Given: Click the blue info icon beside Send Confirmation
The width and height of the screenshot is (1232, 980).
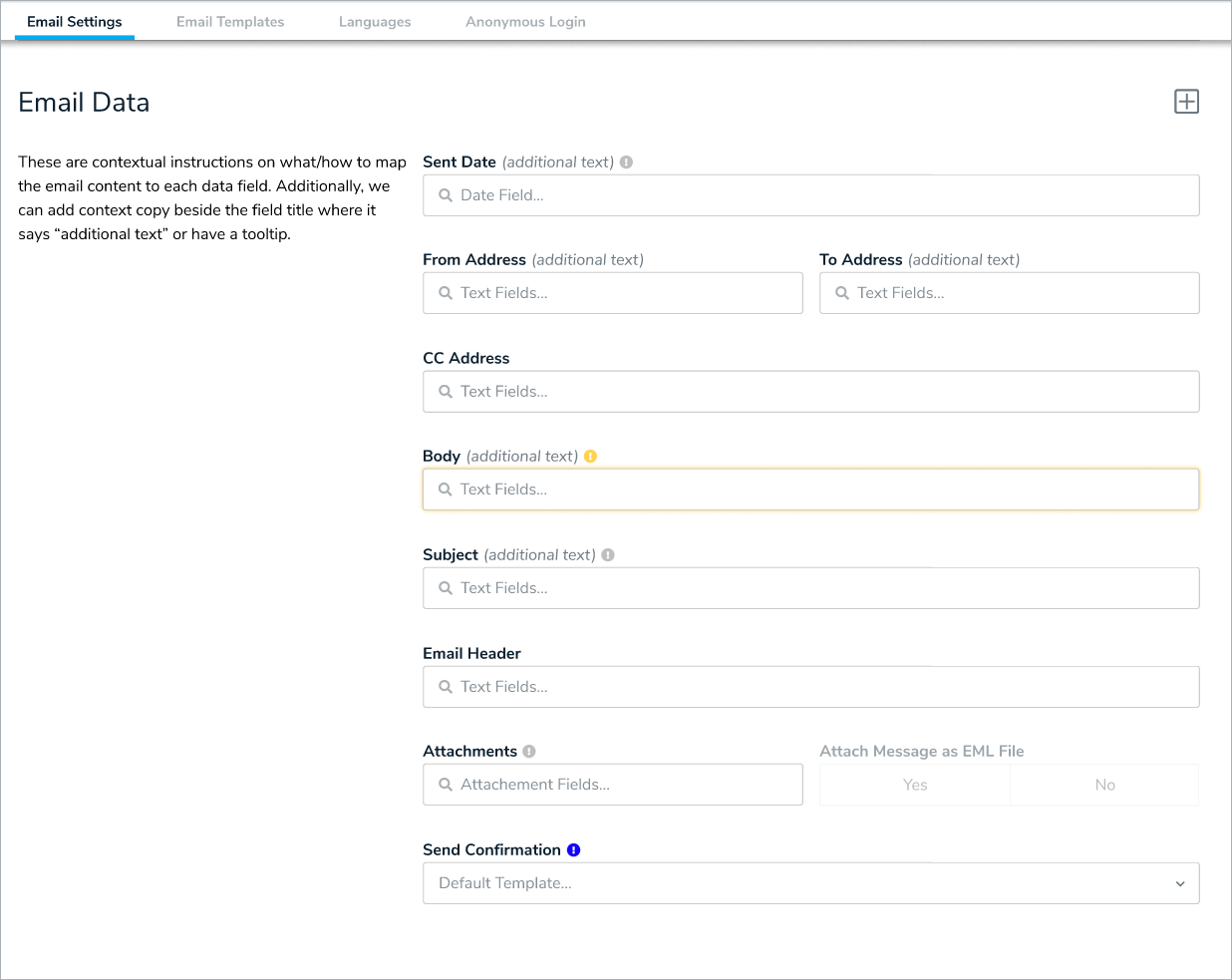Looking at the screenshot, I should (573, 849).
